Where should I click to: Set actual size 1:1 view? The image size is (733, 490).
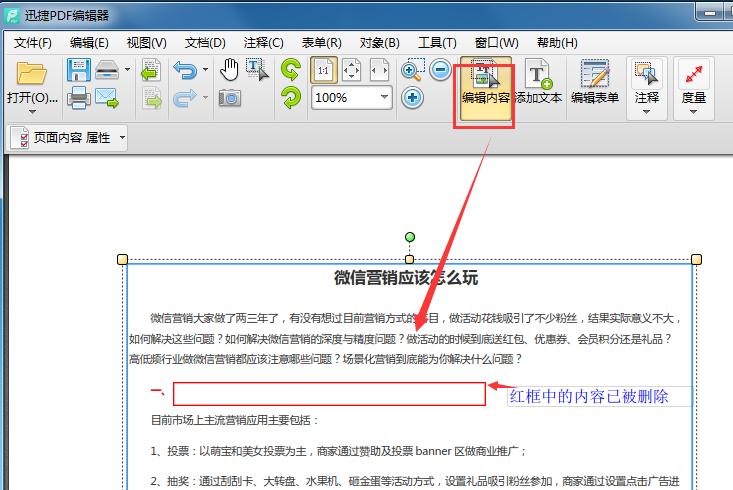tap(323, 71)
